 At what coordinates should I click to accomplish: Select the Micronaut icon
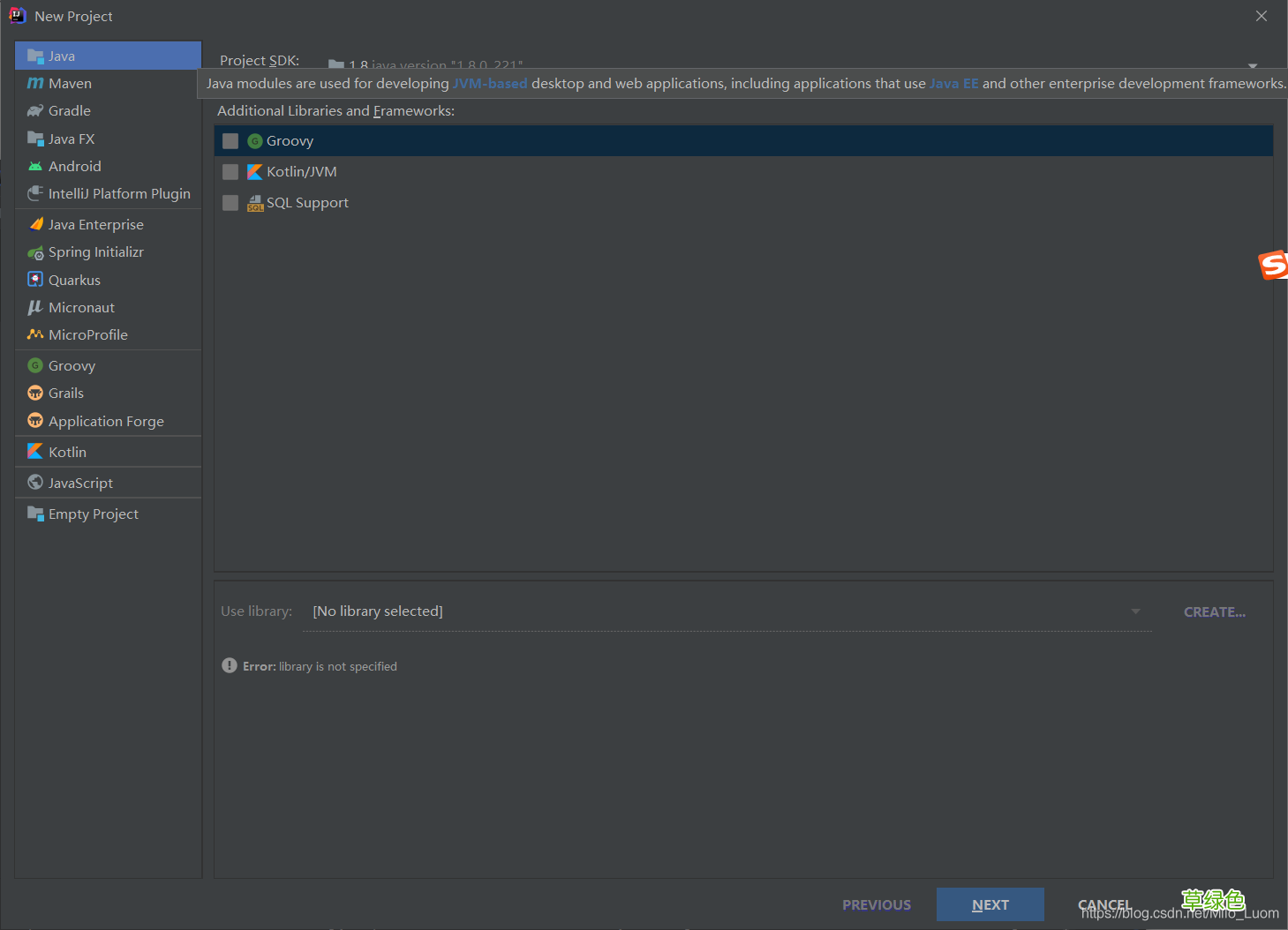[35, 307]
